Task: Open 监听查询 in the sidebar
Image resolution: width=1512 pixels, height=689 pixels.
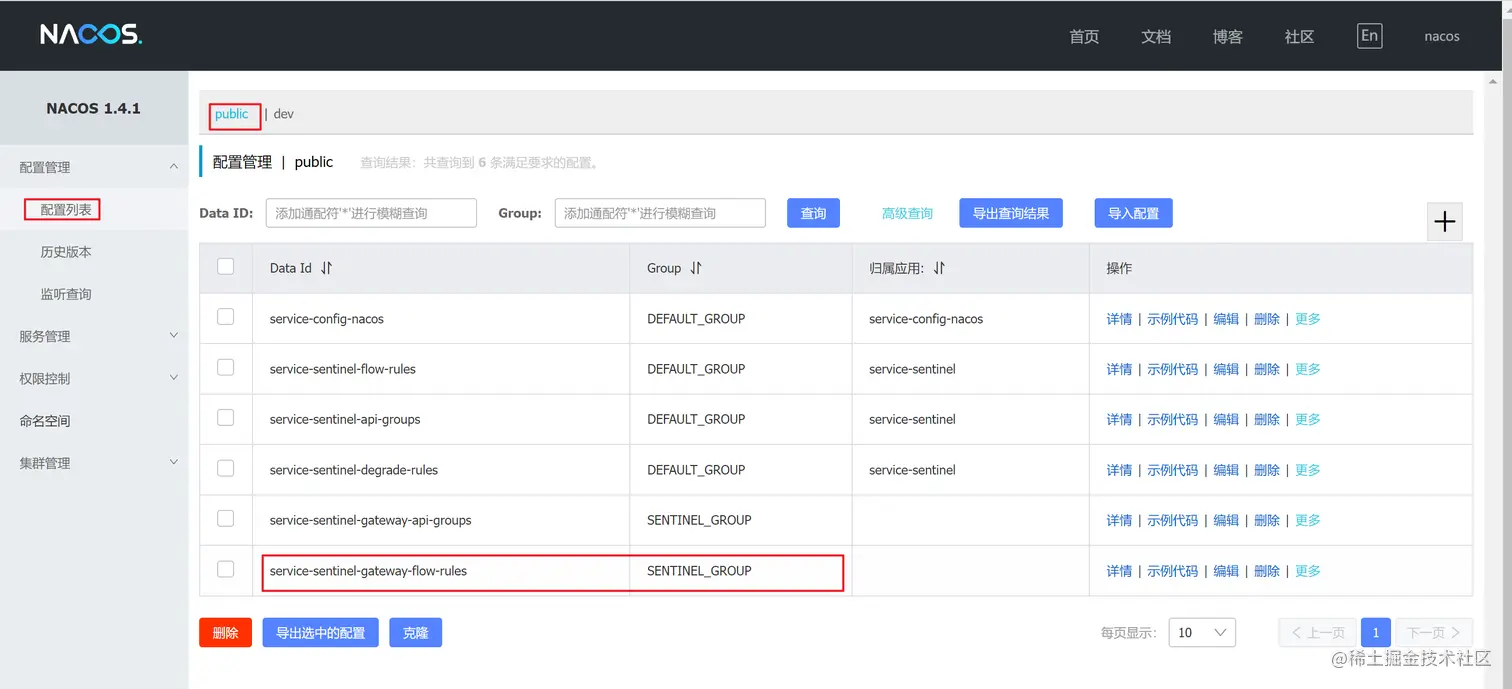Action: (x=66, y=294)
